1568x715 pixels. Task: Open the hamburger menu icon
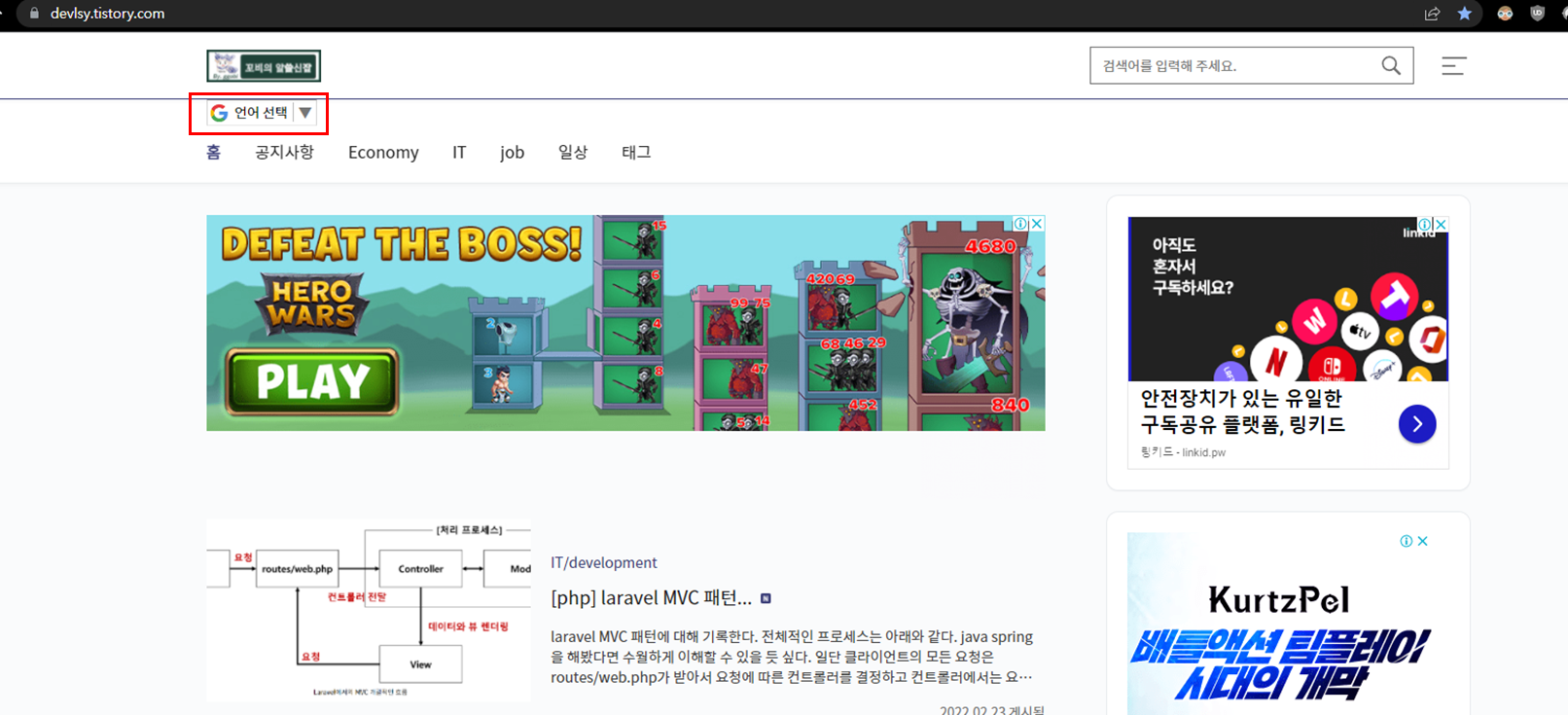pos(1453,66)
